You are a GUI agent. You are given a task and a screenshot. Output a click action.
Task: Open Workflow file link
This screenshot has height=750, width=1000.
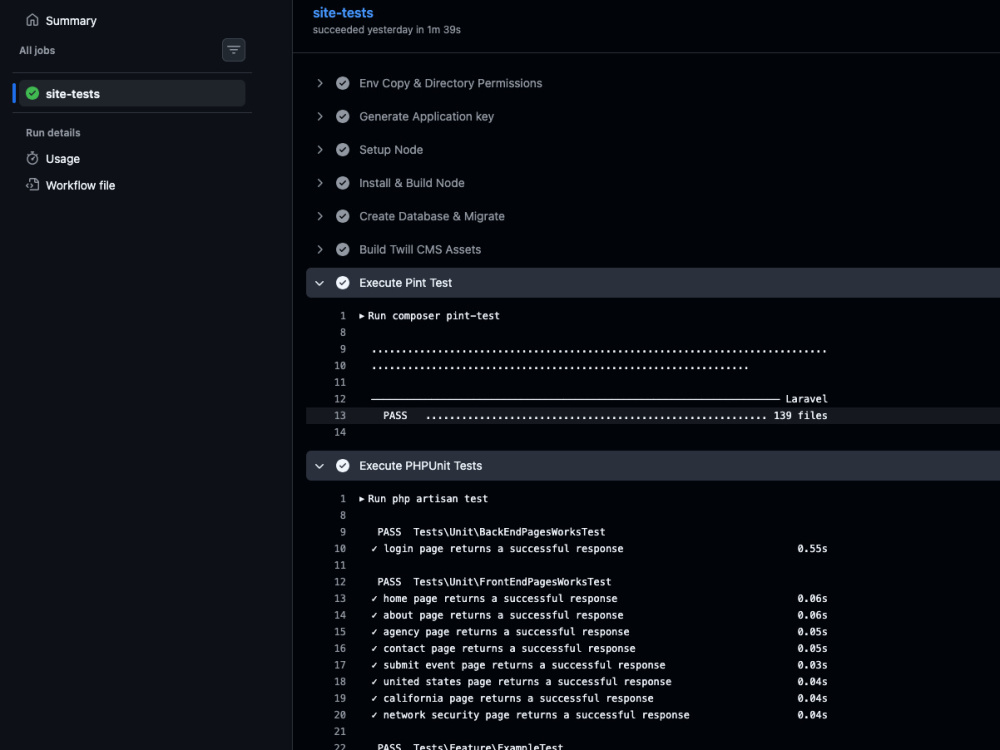point(80,185)
